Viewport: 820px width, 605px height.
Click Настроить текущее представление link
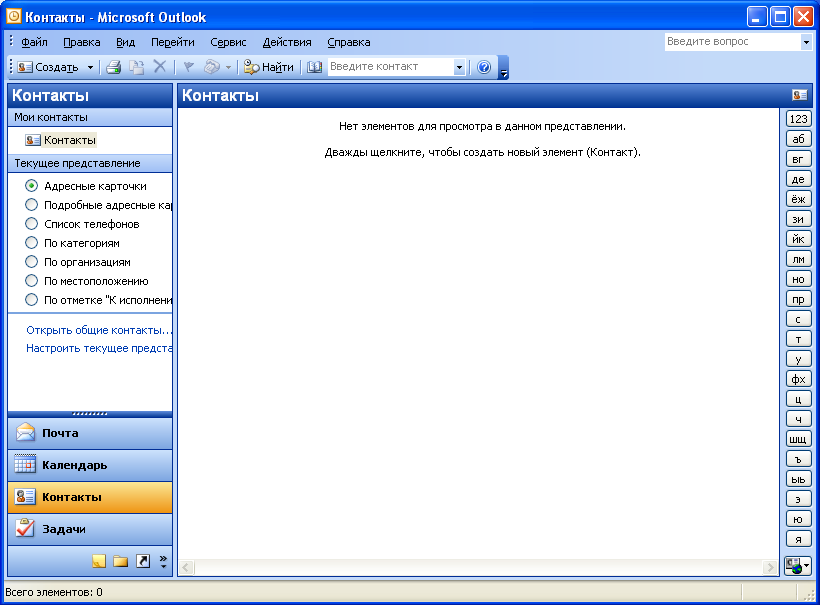pos(99,348)
